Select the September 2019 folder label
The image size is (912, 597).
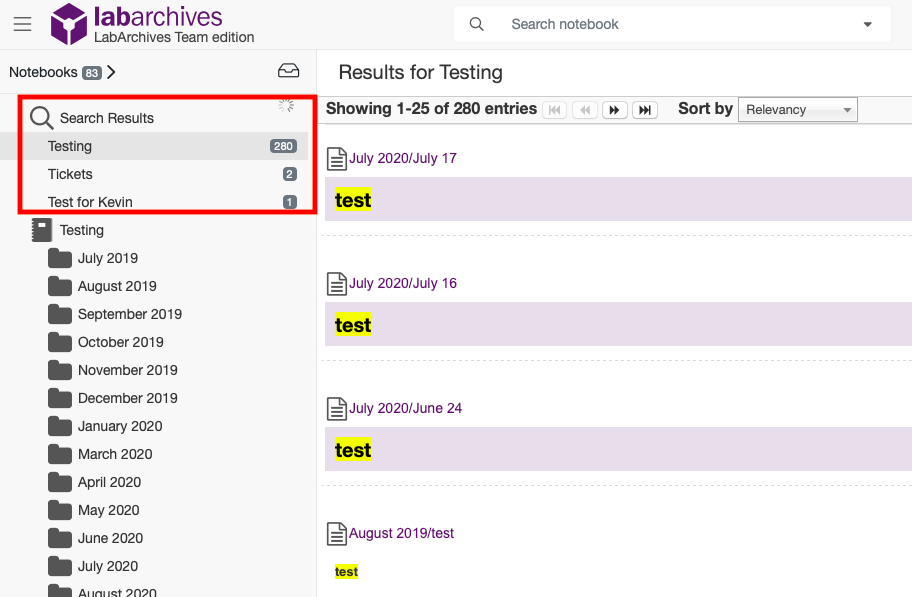pyautogui.click(x=130, y=314)
